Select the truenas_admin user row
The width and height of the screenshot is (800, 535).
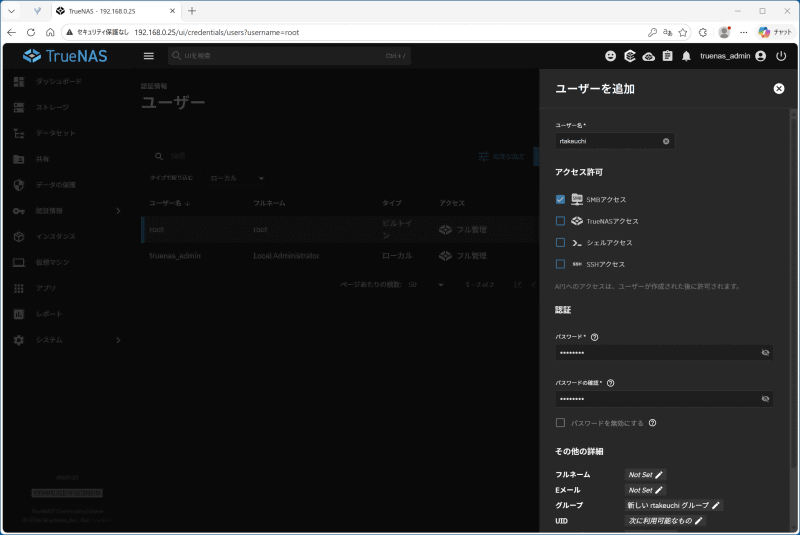340,256
